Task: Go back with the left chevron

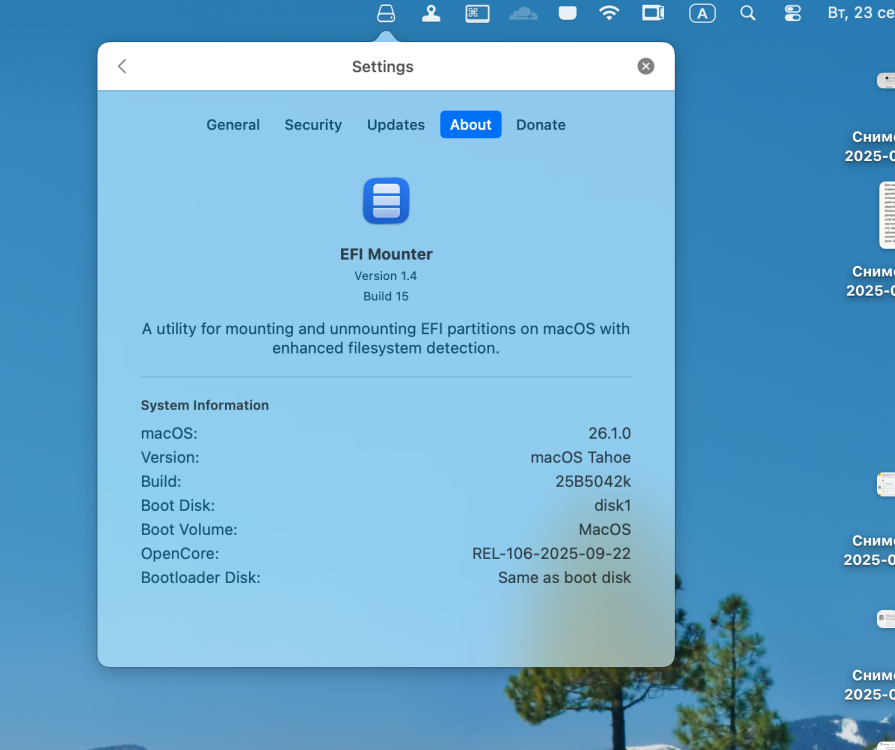Action: pos(122,66)
